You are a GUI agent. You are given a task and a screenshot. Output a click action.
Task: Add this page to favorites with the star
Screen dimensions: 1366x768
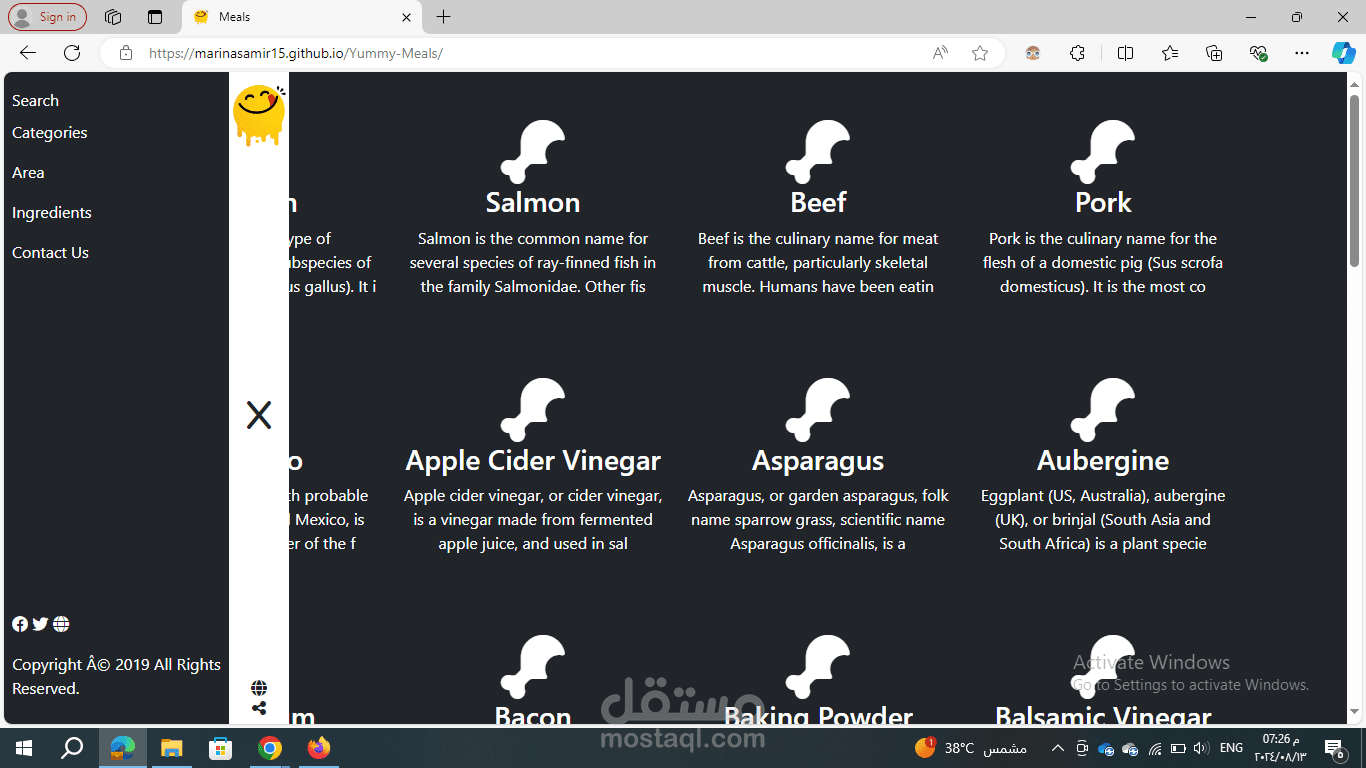(x=980, y=53)
